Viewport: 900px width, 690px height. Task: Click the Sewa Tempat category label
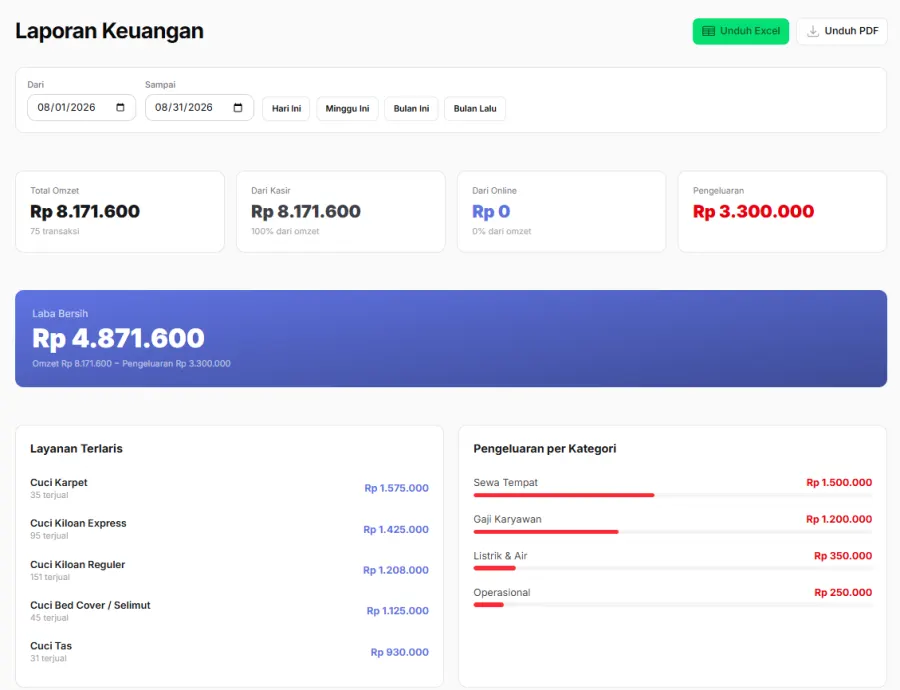(x=506, y=482)
